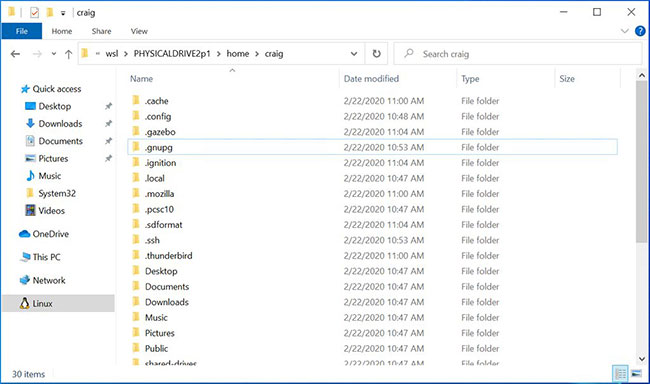Select the Desktop folder in file list
The height and width of the screenshot is (384, 650).
(x=161, y=271)
